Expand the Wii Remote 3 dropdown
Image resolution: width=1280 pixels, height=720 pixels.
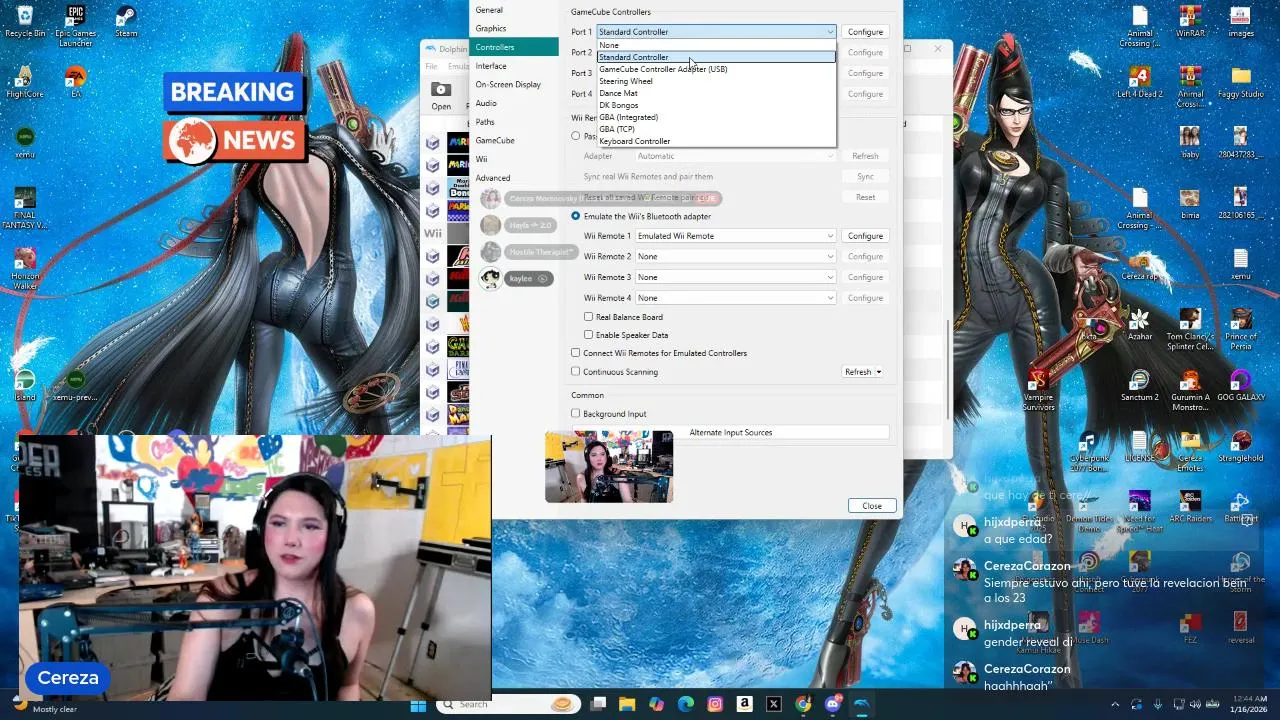click(735, 277)
